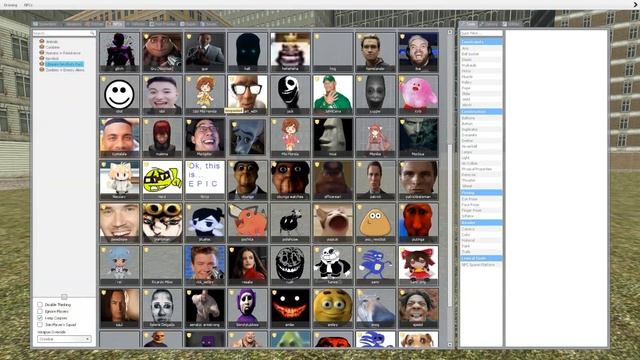Open the Weapon Override dropdown

[64, 339]
